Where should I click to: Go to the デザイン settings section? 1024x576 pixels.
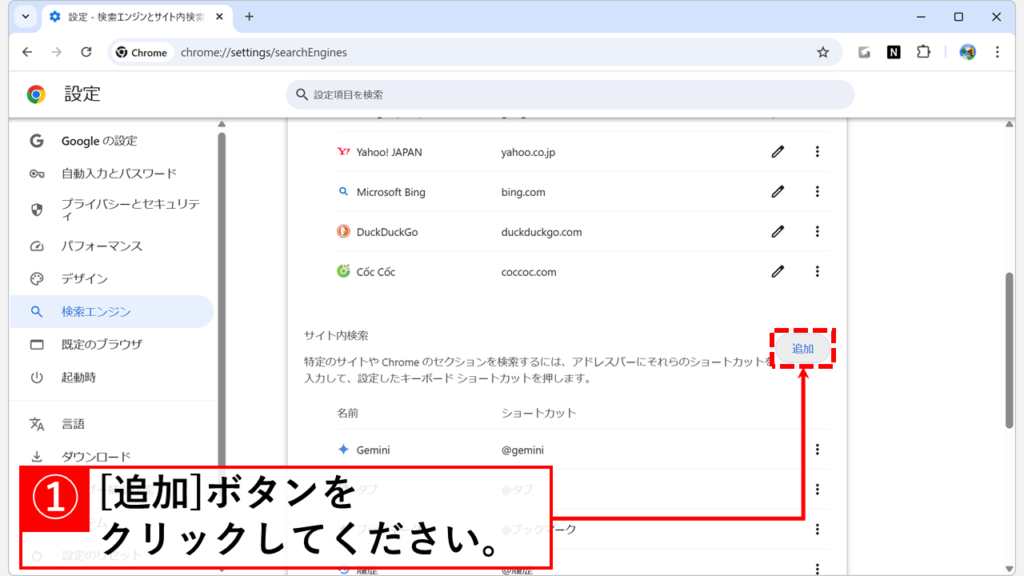(x=84, y=279)
